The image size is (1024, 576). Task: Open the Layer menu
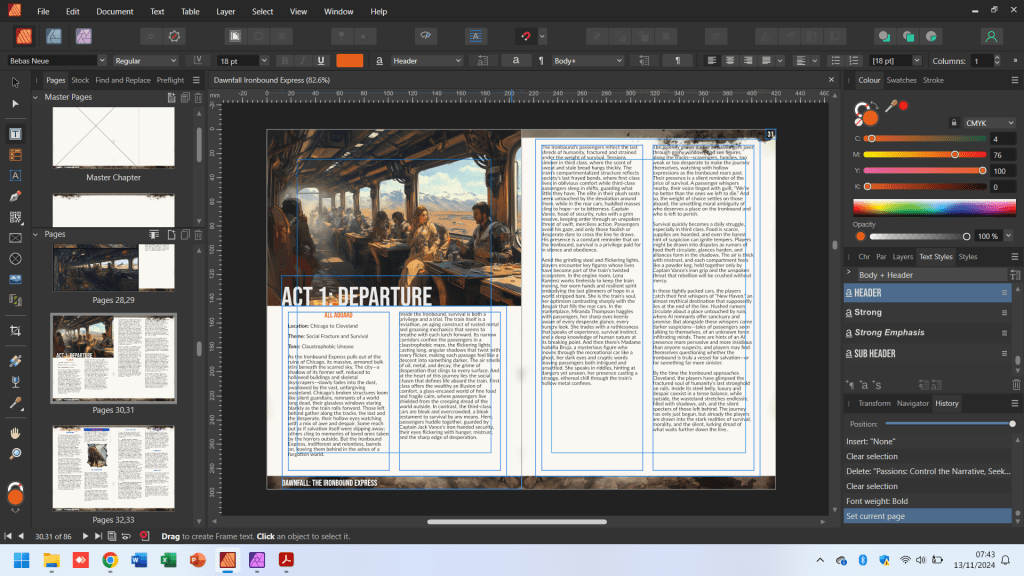click(225, 11)
